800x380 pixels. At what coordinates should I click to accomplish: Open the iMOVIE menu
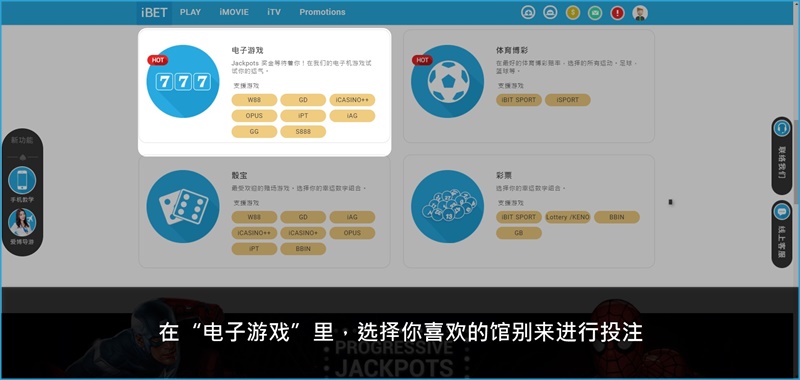pos(234,12)
